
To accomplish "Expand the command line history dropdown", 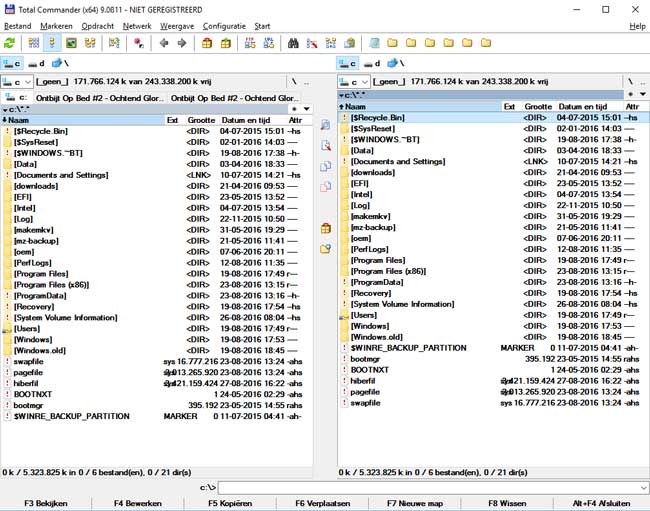I will [644, 488].
